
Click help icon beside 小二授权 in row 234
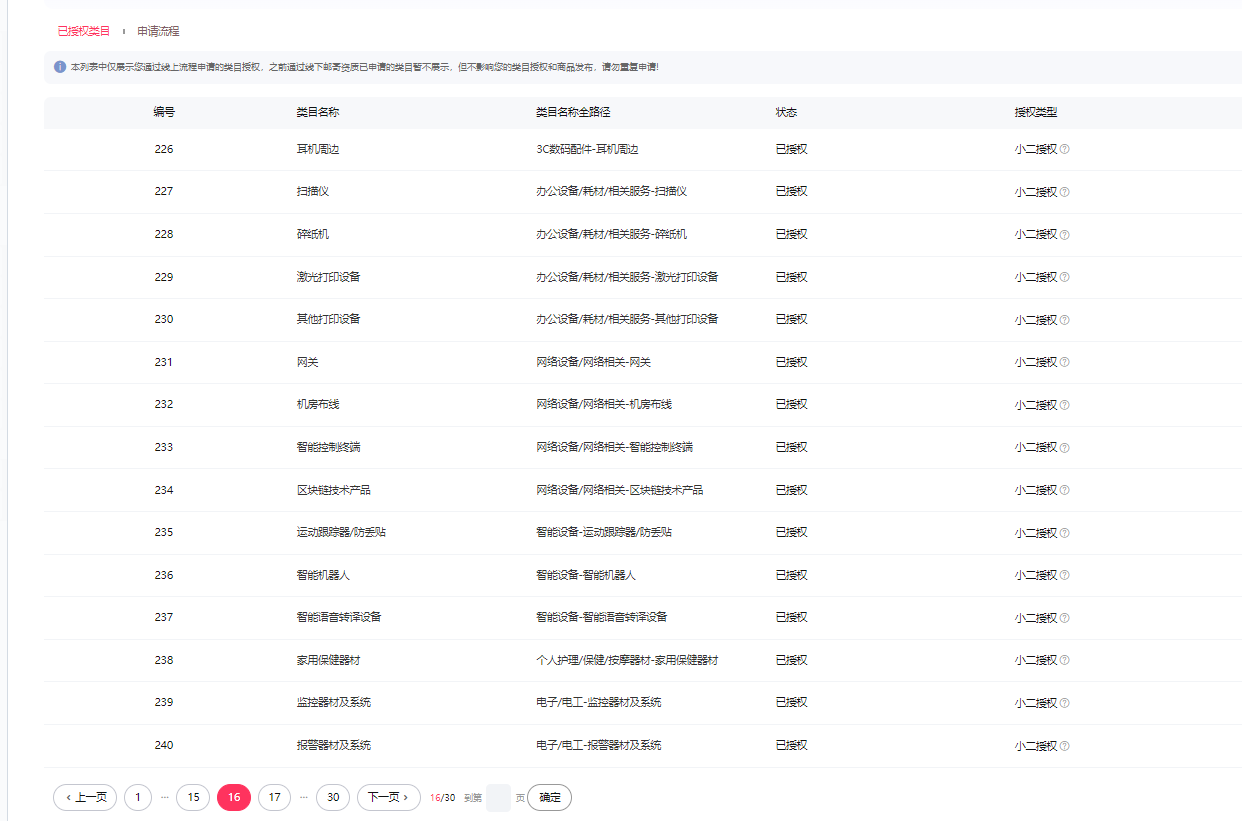pos(1064,491)
